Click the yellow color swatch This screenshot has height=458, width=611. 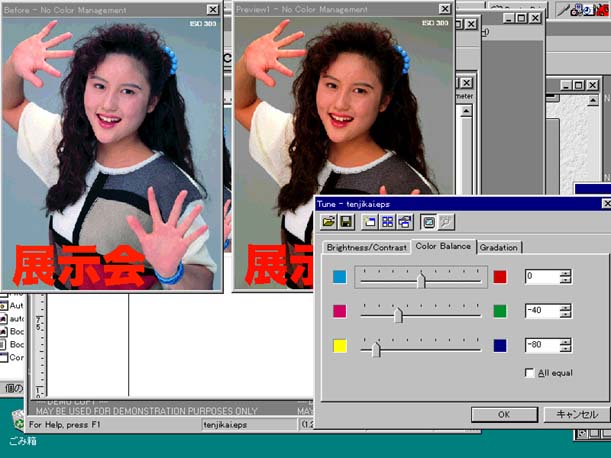coord(340,346)
